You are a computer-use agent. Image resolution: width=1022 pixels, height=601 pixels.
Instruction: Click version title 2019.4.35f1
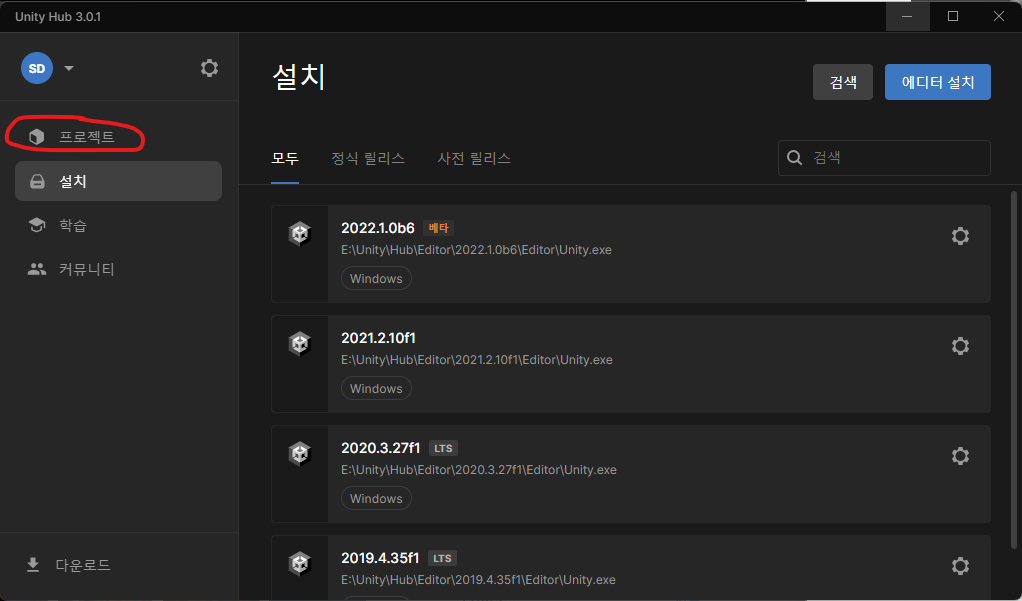pos(380,559)
